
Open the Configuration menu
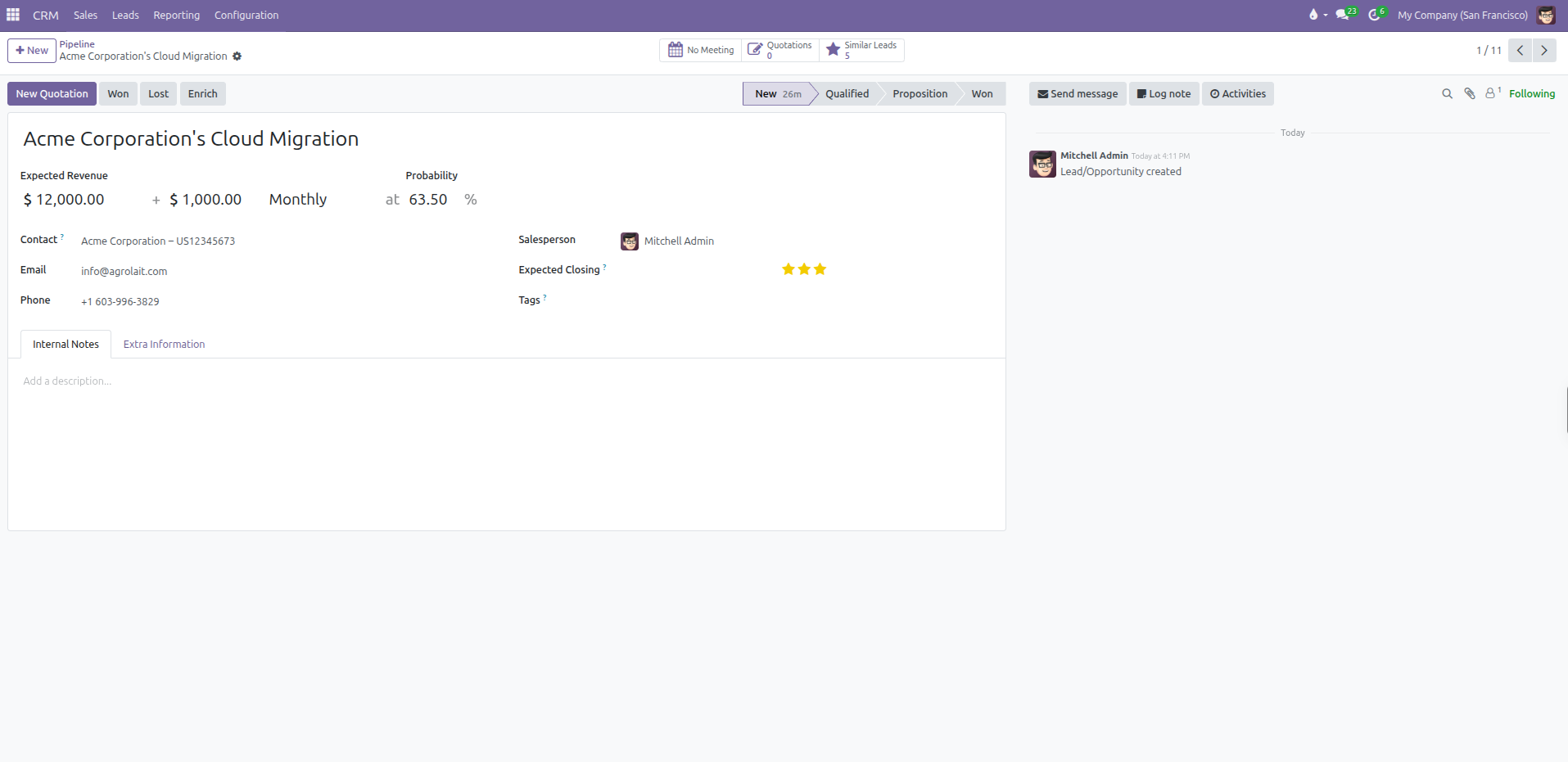246,15
